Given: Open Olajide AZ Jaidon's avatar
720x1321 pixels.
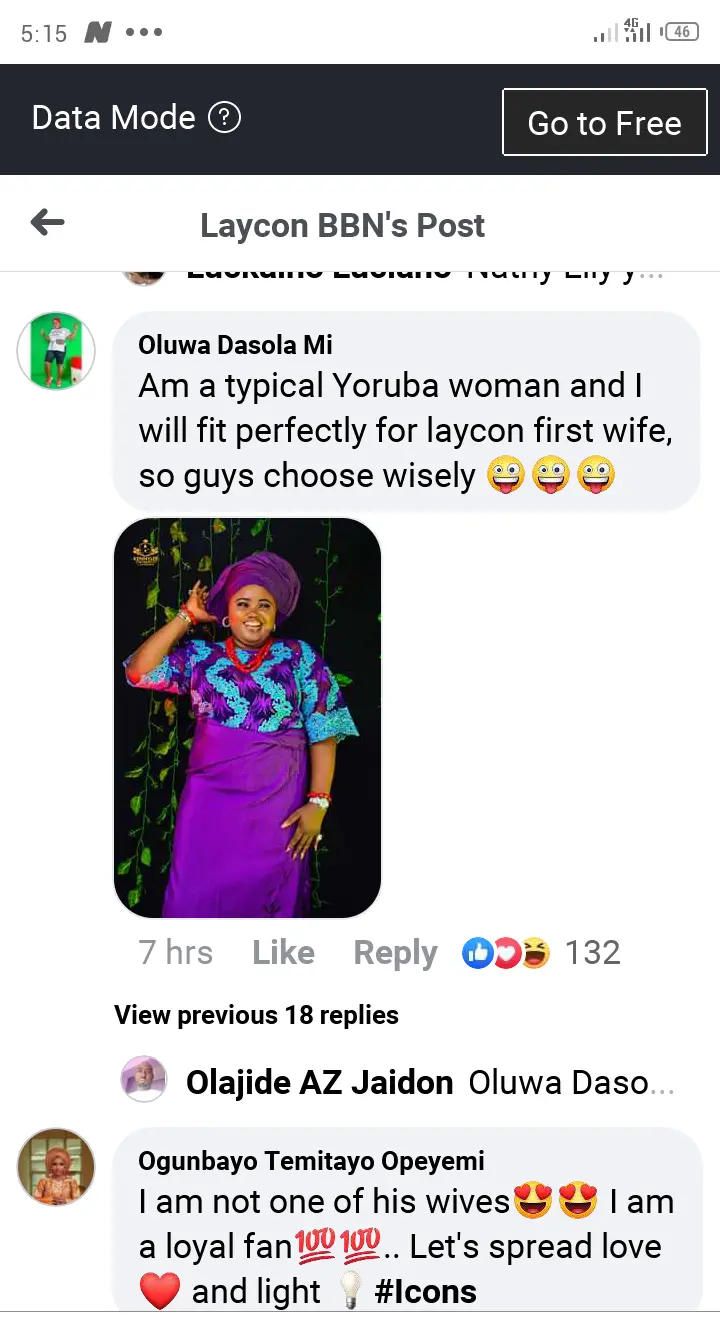Looking at the screenshot, I should [x=144, y=1080].
